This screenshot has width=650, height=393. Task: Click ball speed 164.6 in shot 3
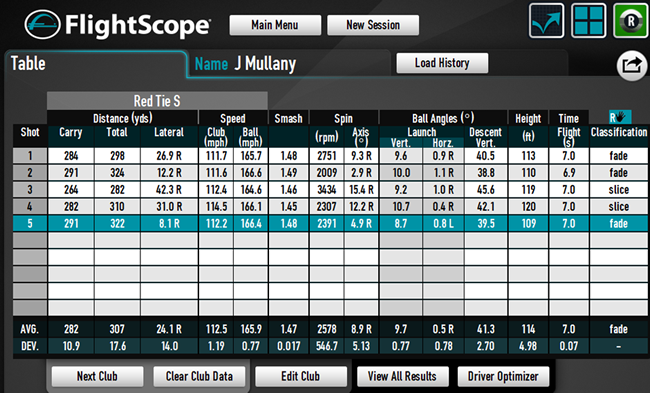(251, 190)
